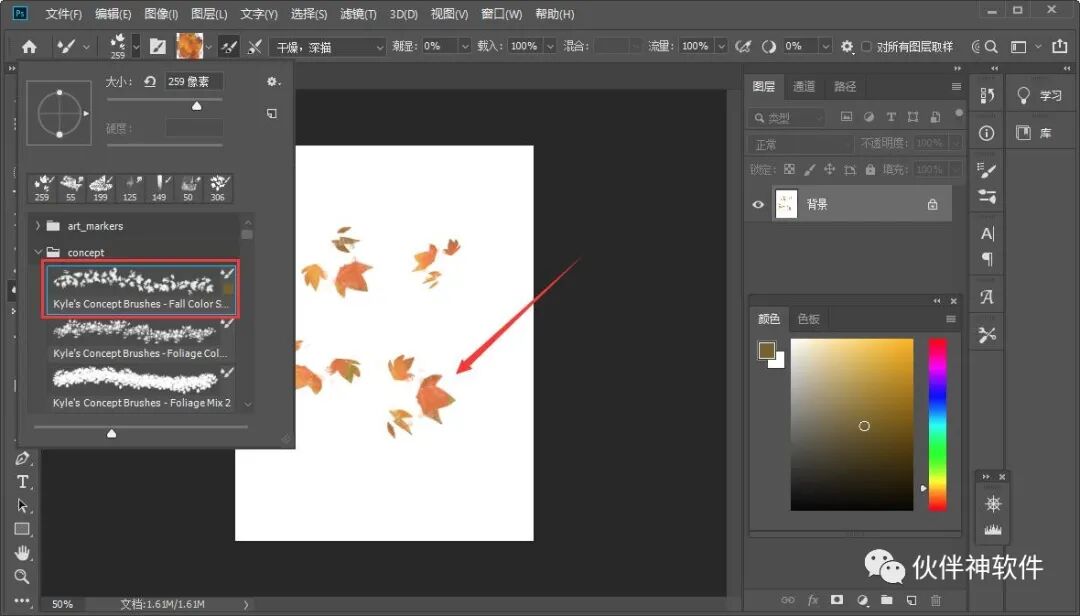1080x616 pixels.
Task: Collapse the concept brush folder
Action: [38, 252]
